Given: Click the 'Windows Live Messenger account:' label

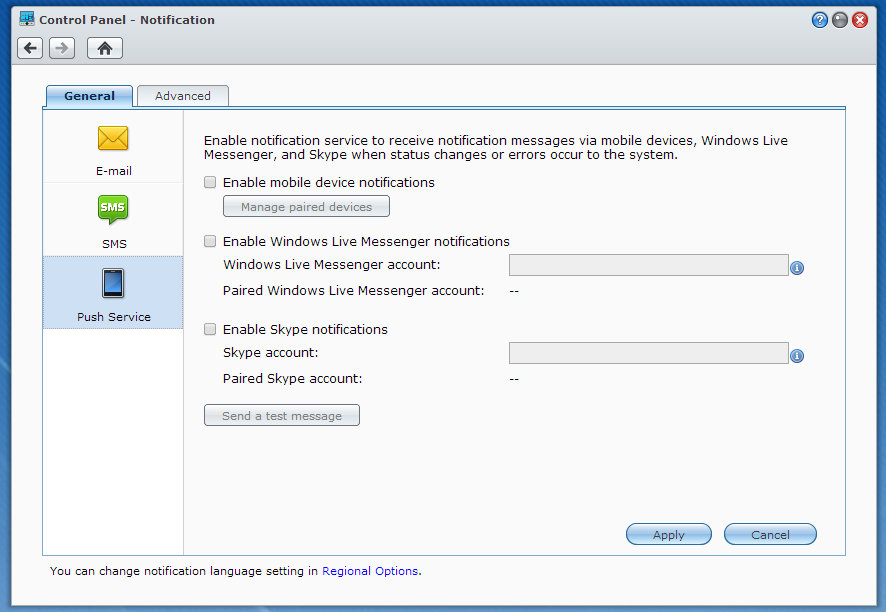Looking at the screenshot, I should [331, 264].
